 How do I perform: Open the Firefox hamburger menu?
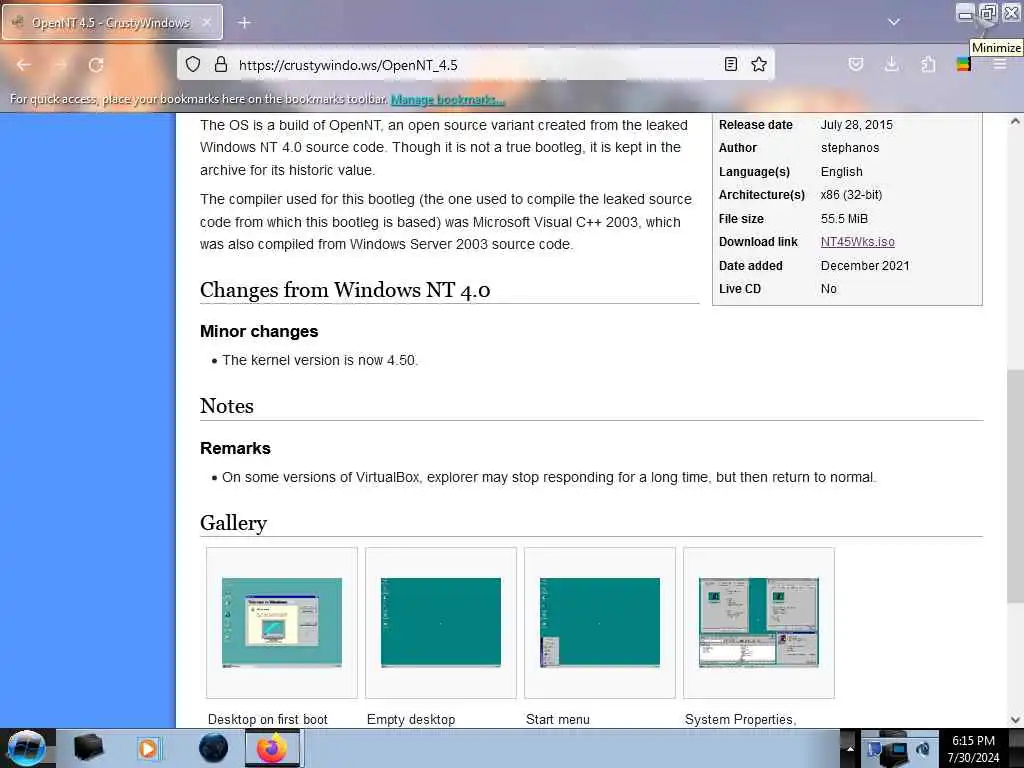click(1000, 64)
